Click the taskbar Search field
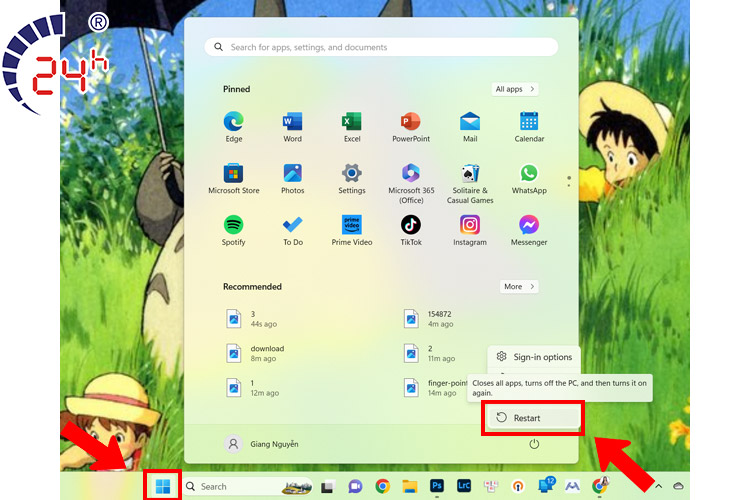Image resolution: width=750 pixels, height=500 pixels. pos(248,487)
